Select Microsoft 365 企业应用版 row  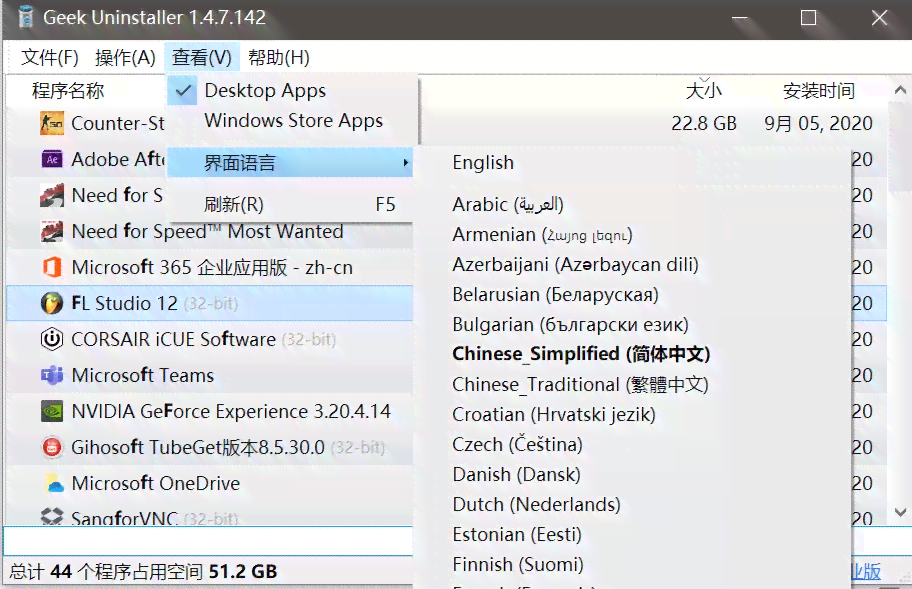coord(209,267)
